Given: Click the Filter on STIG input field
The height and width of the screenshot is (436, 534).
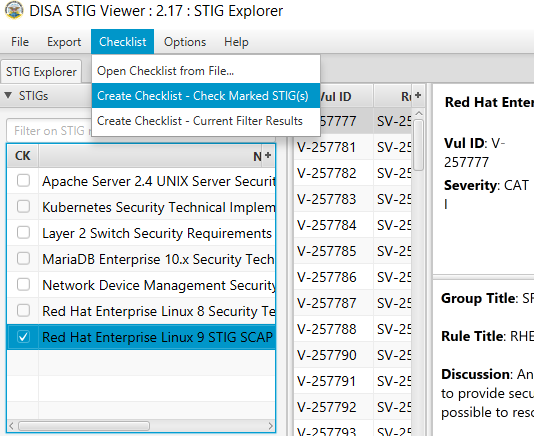Looking at the screenshot, I should point(49,131).
